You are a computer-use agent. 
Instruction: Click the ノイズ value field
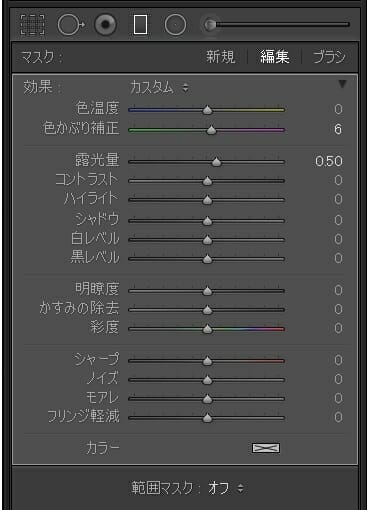point(338,379)
